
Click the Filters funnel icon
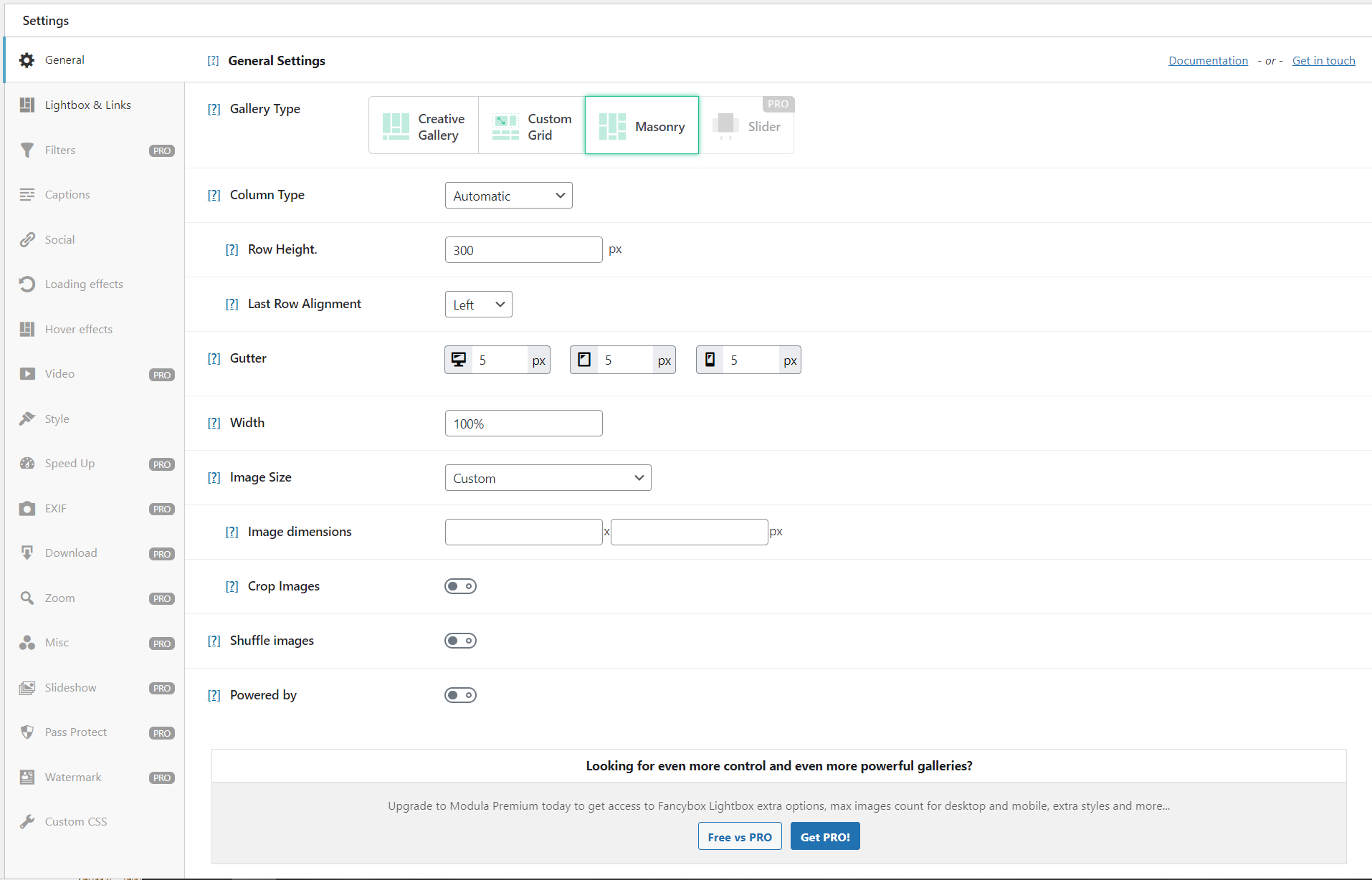coord(27,150)
